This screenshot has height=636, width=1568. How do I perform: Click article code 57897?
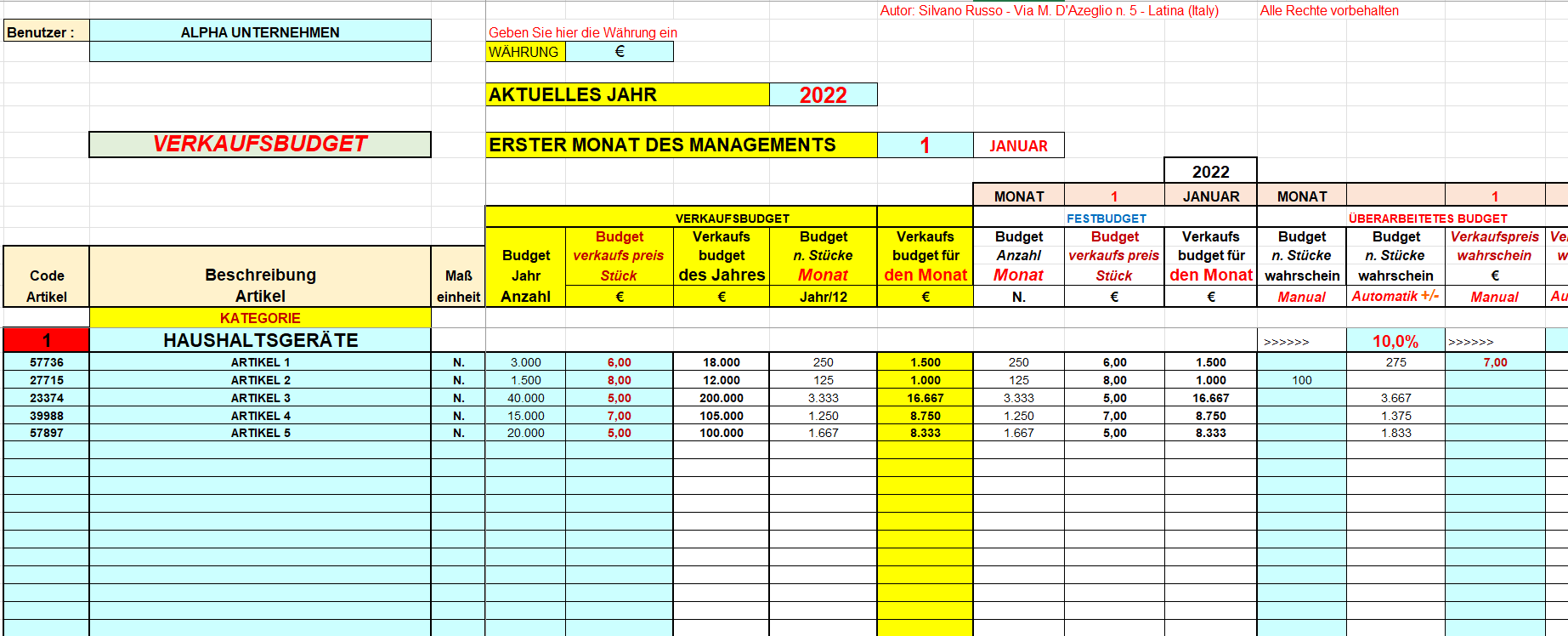[47, 433]
